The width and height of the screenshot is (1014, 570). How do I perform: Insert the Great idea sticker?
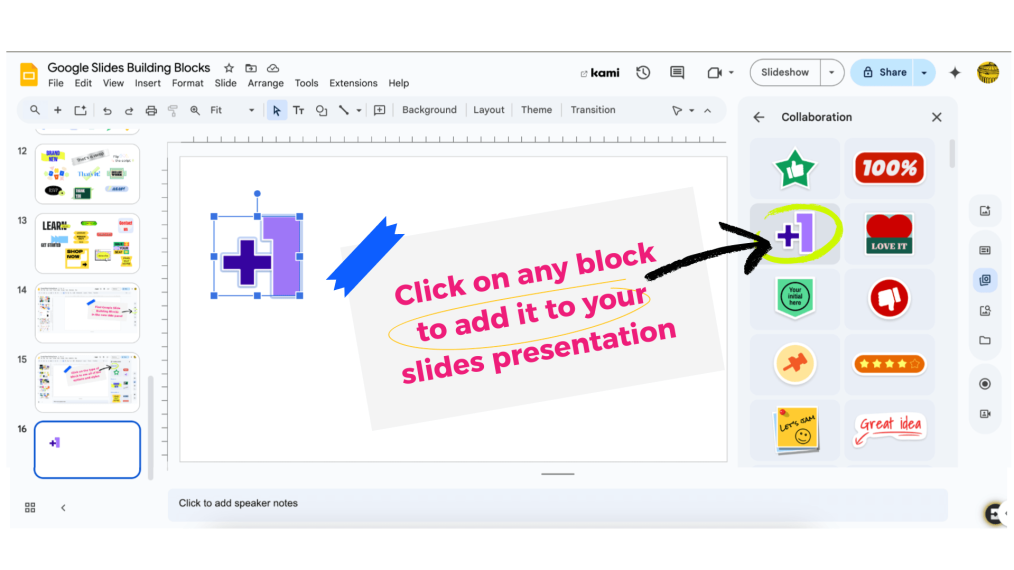tap(889, 429)
